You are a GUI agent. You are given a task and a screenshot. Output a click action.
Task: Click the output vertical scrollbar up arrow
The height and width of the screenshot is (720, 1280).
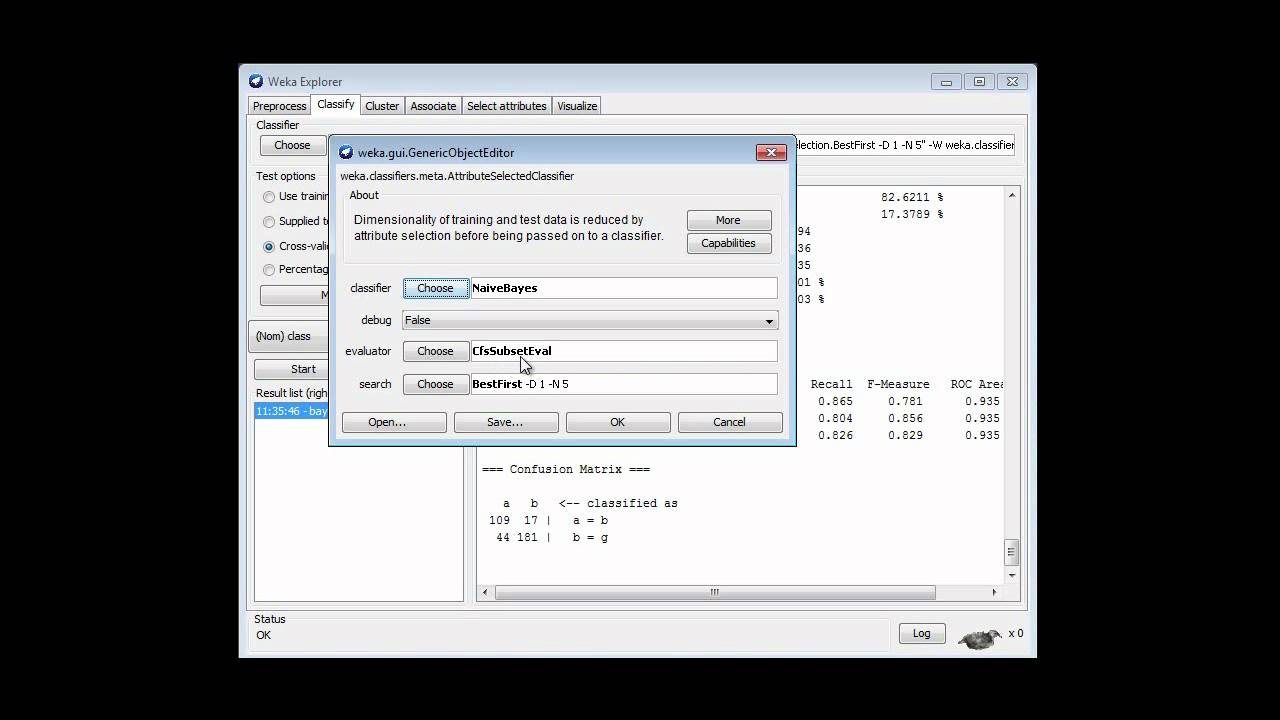pos(1012,195)
